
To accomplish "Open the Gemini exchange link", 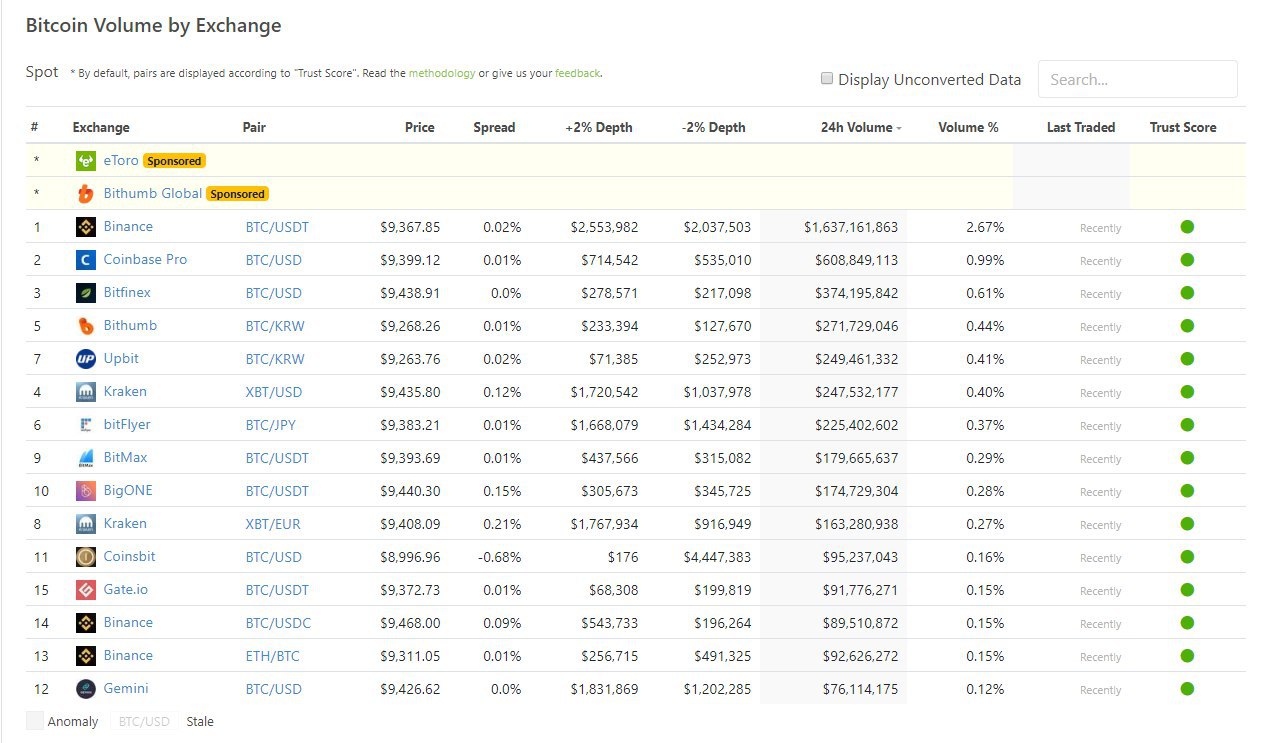I will click(x=126, y=689).
